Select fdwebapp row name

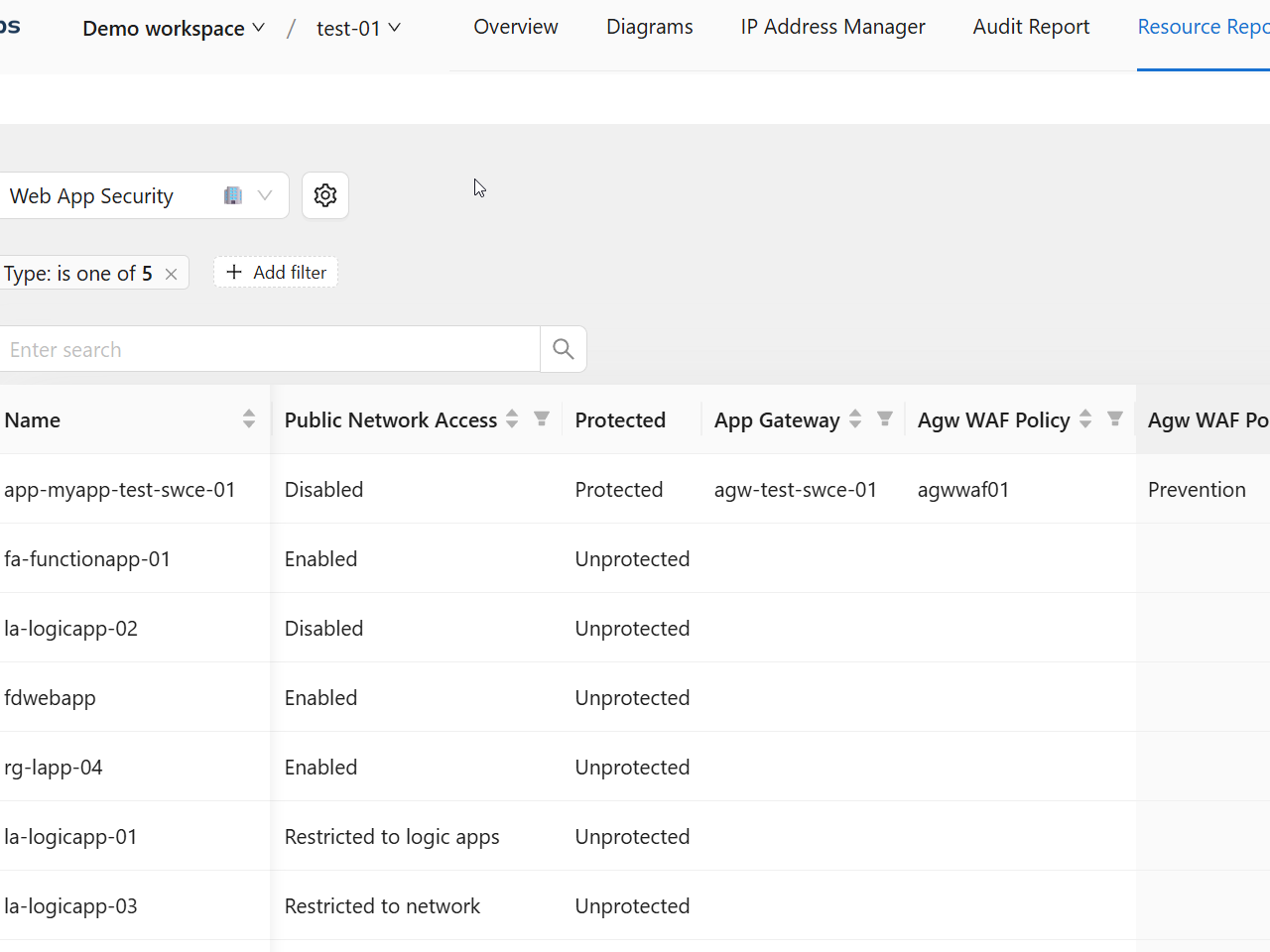50,697
